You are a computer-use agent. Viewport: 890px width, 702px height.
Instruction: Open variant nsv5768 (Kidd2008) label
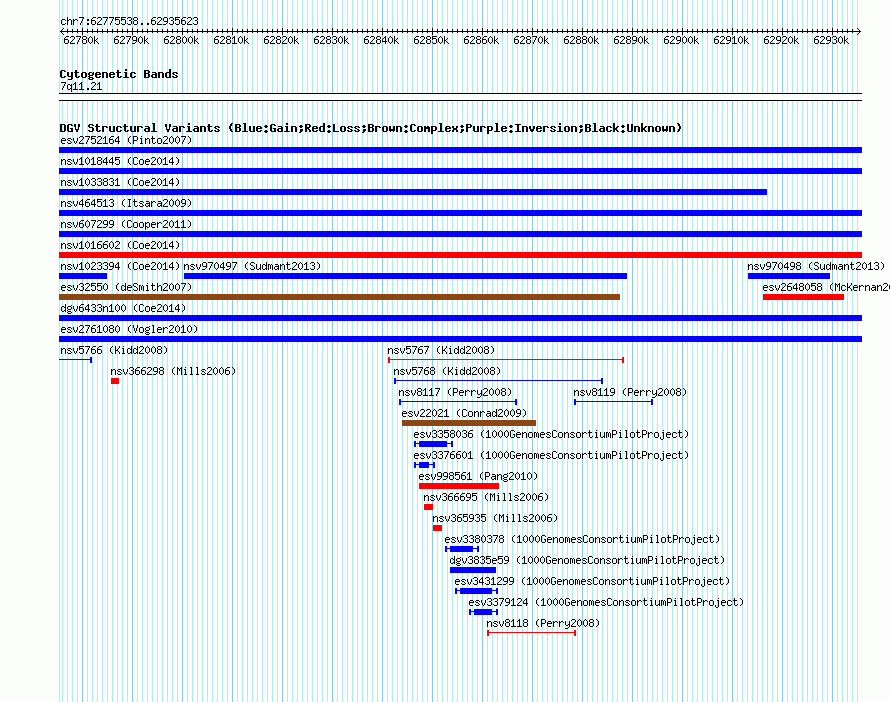pos(447,371)
